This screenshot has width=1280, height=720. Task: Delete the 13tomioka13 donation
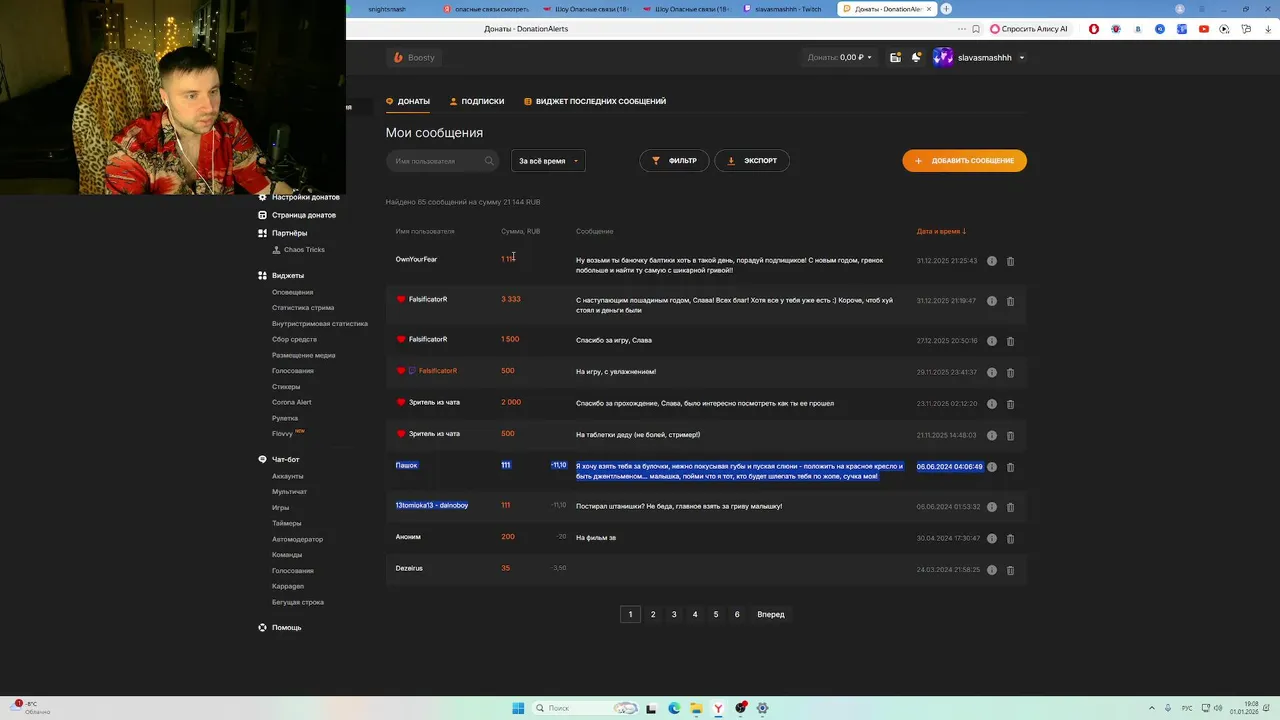click(1010, 507)
